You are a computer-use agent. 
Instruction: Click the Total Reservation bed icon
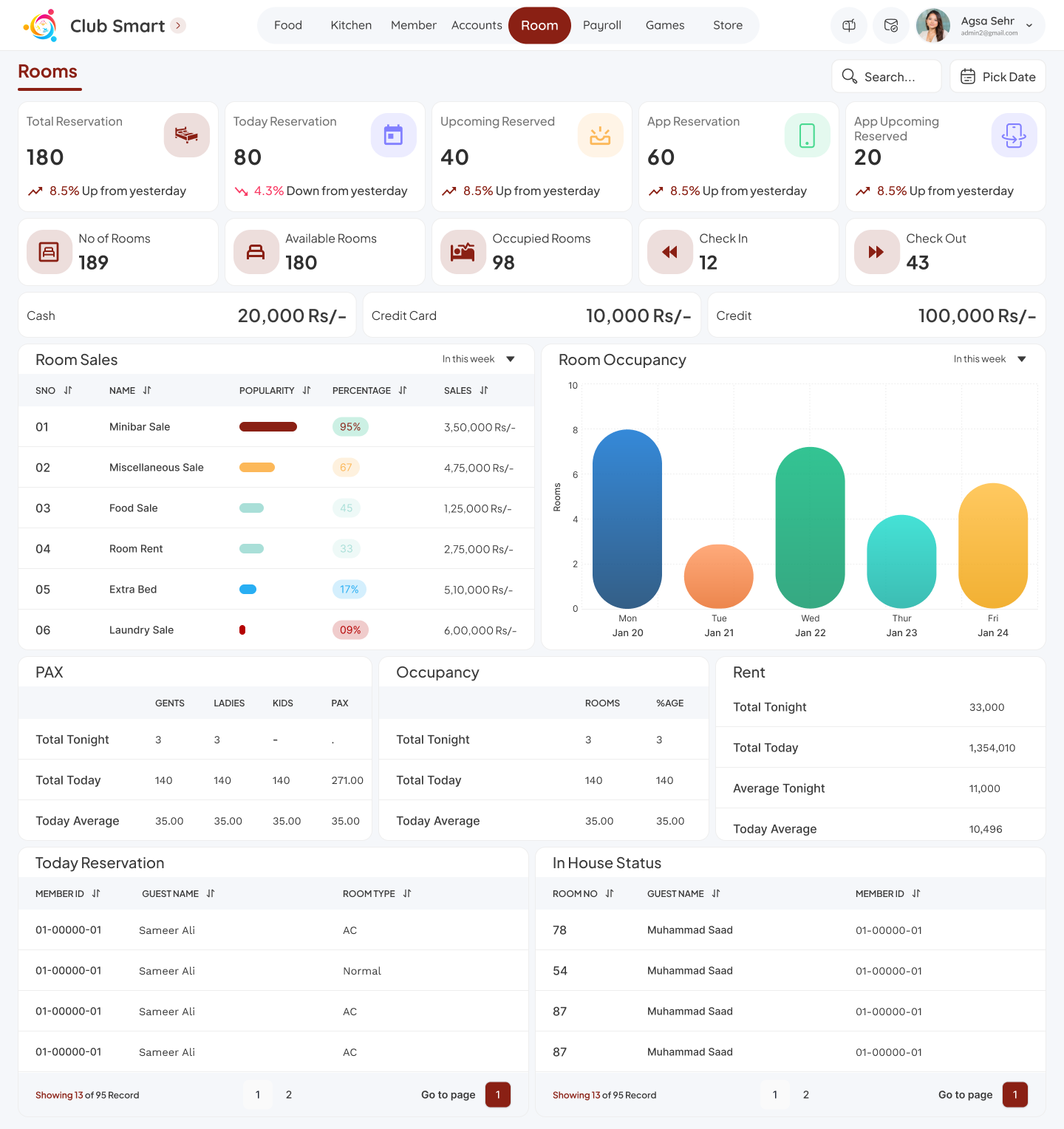coord(187,135)
